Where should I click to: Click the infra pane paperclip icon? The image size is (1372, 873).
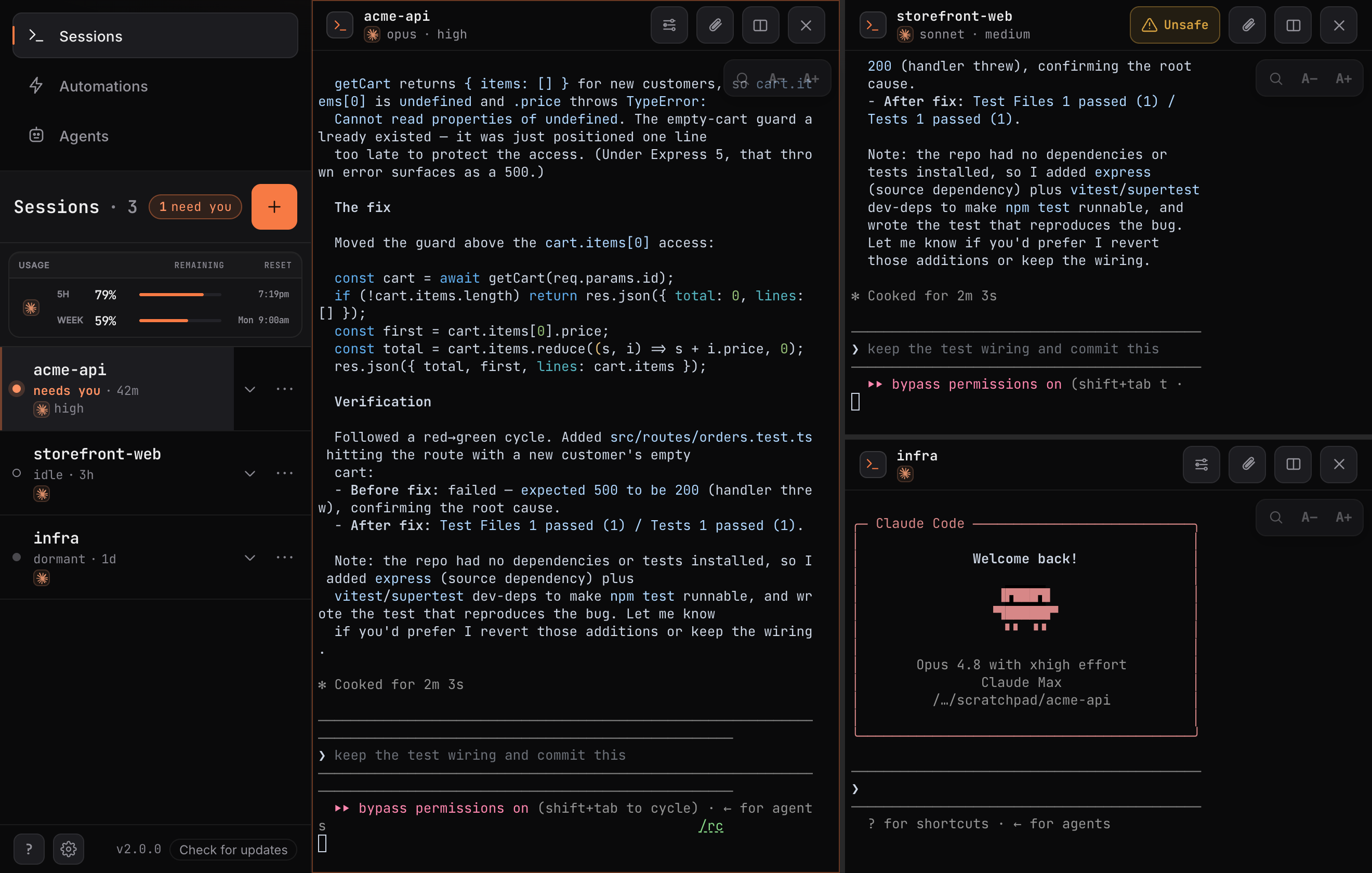click(x=1248, y=465)
